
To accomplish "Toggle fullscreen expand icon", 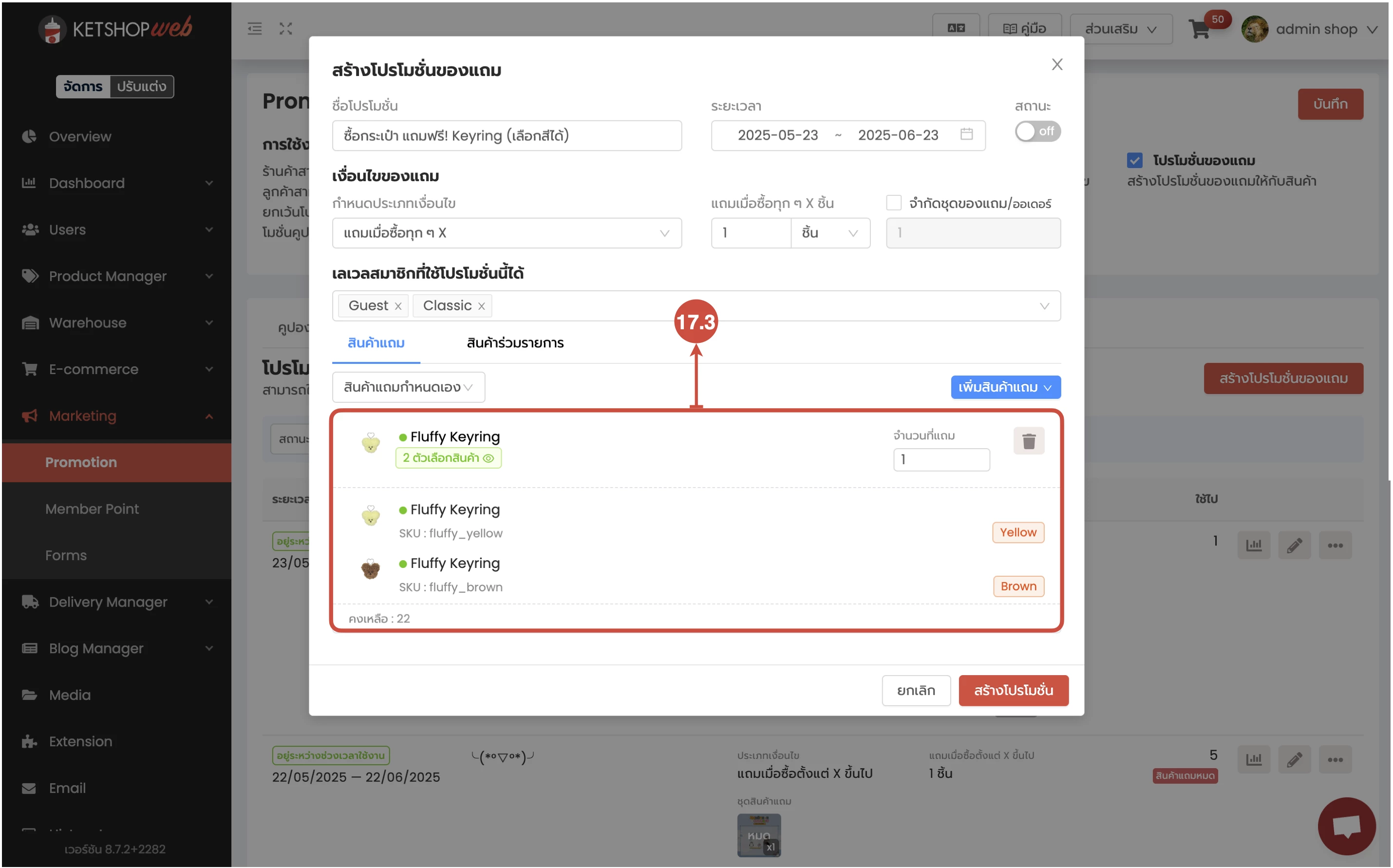I will tap(286, 29).
